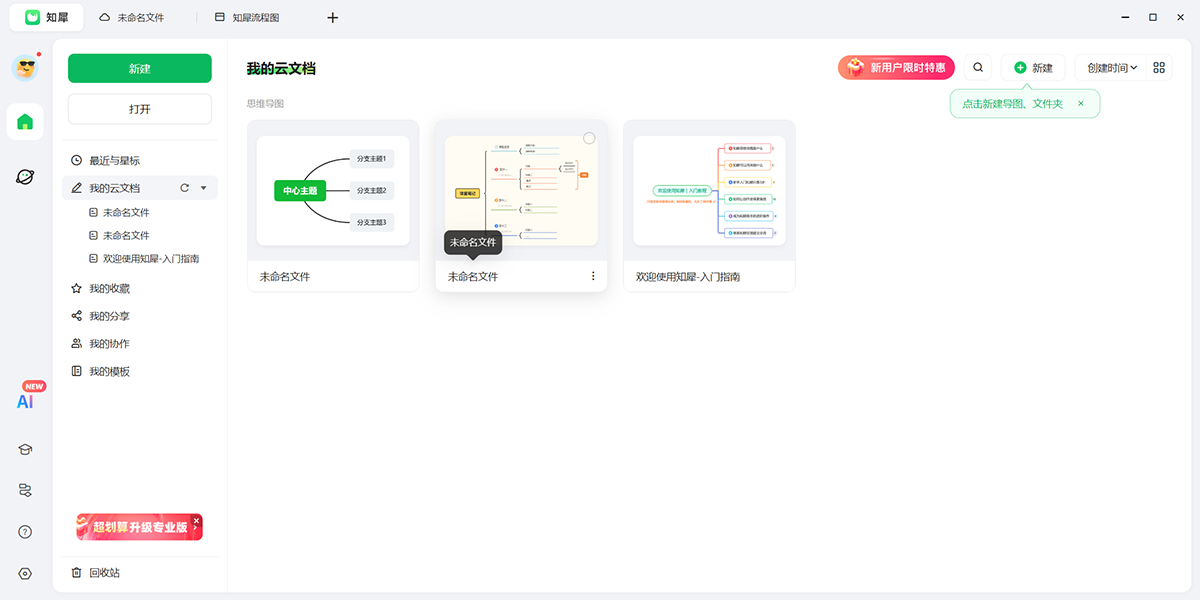Click the graduation cap tutorial icon

25,450
